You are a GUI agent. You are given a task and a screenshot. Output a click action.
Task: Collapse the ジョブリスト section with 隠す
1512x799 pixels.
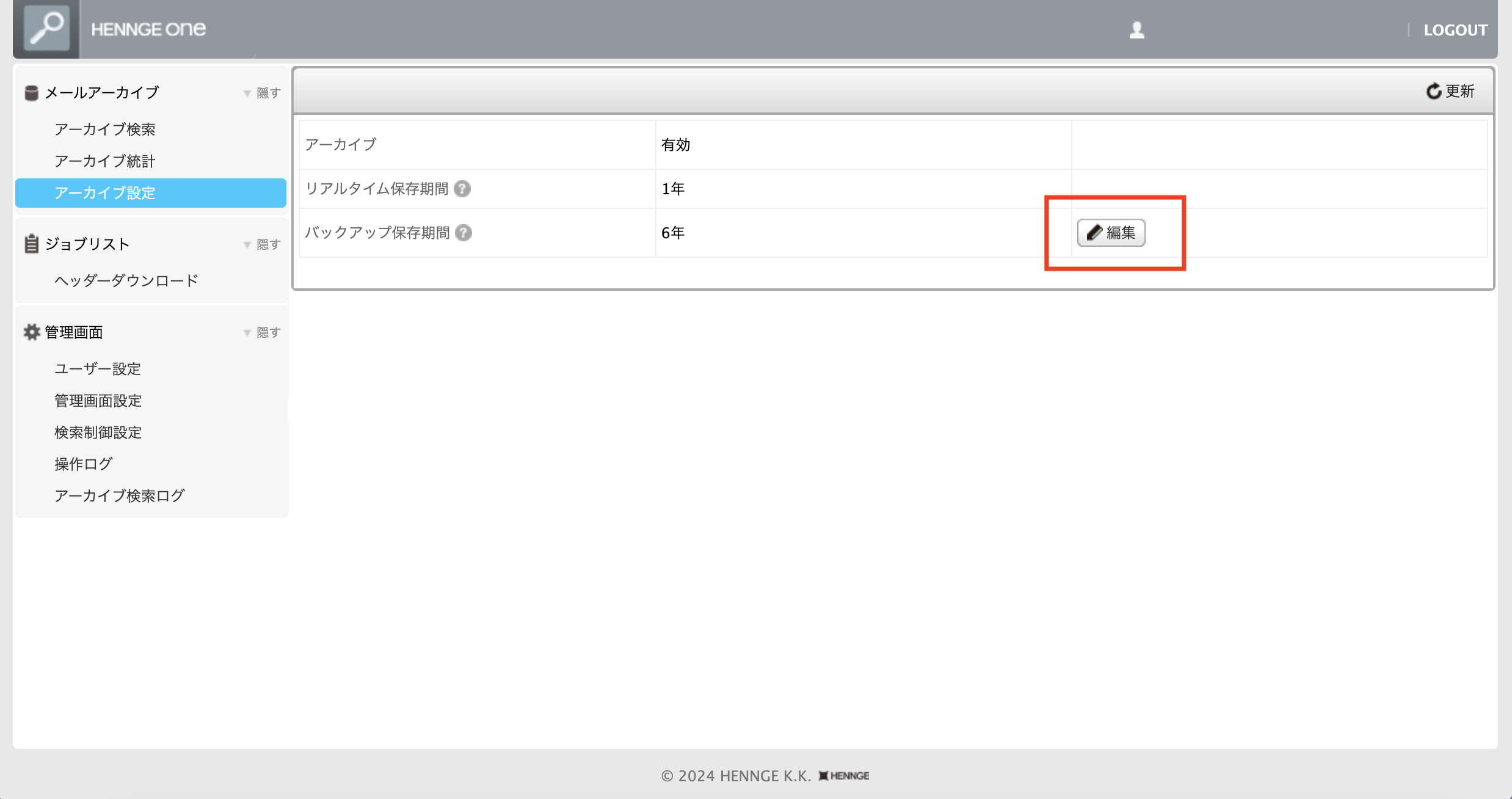coord(263,244)
